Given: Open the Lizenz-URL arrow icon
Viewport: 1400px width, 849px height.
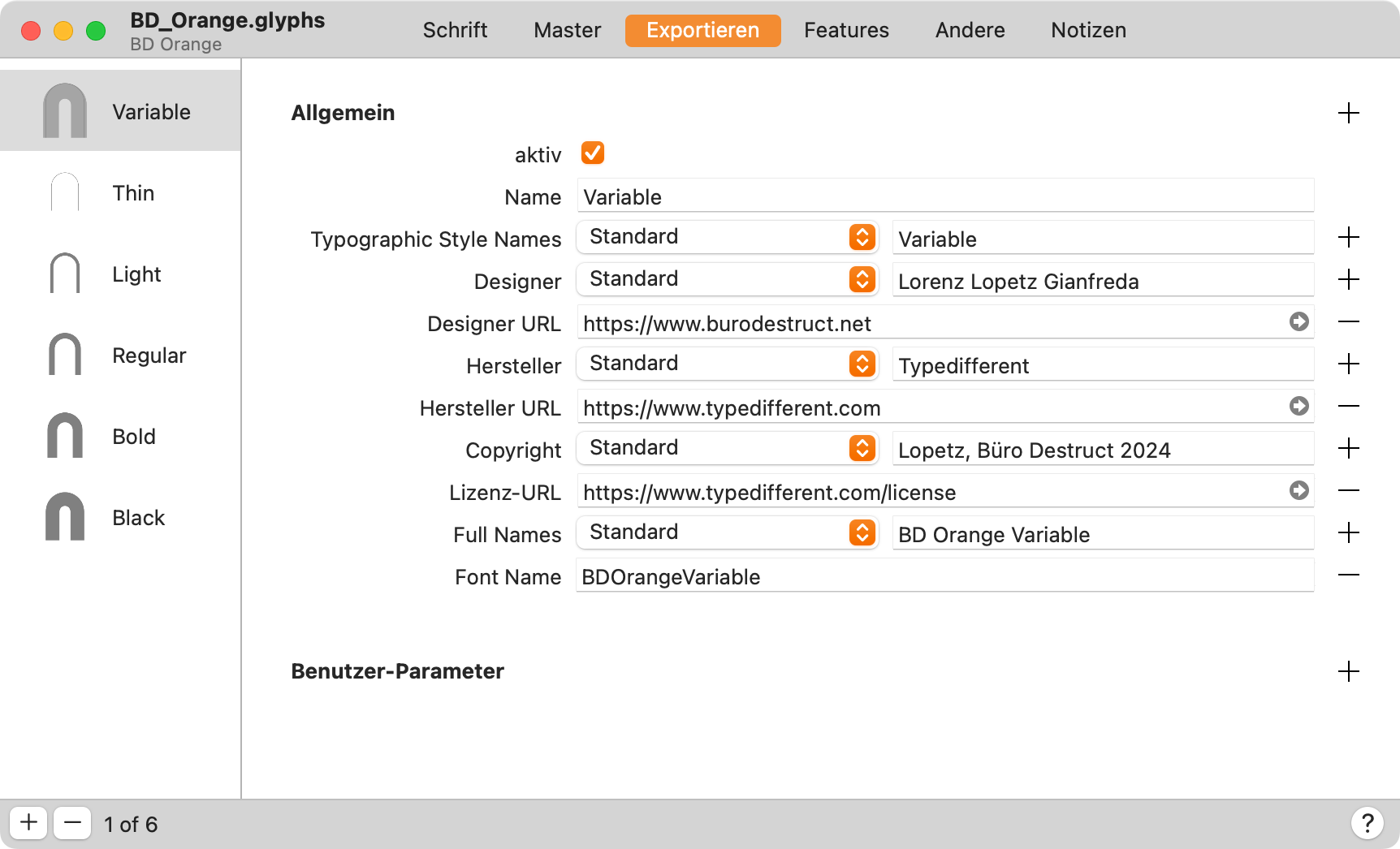Looking at the screenshot, I should point(1298,490).
